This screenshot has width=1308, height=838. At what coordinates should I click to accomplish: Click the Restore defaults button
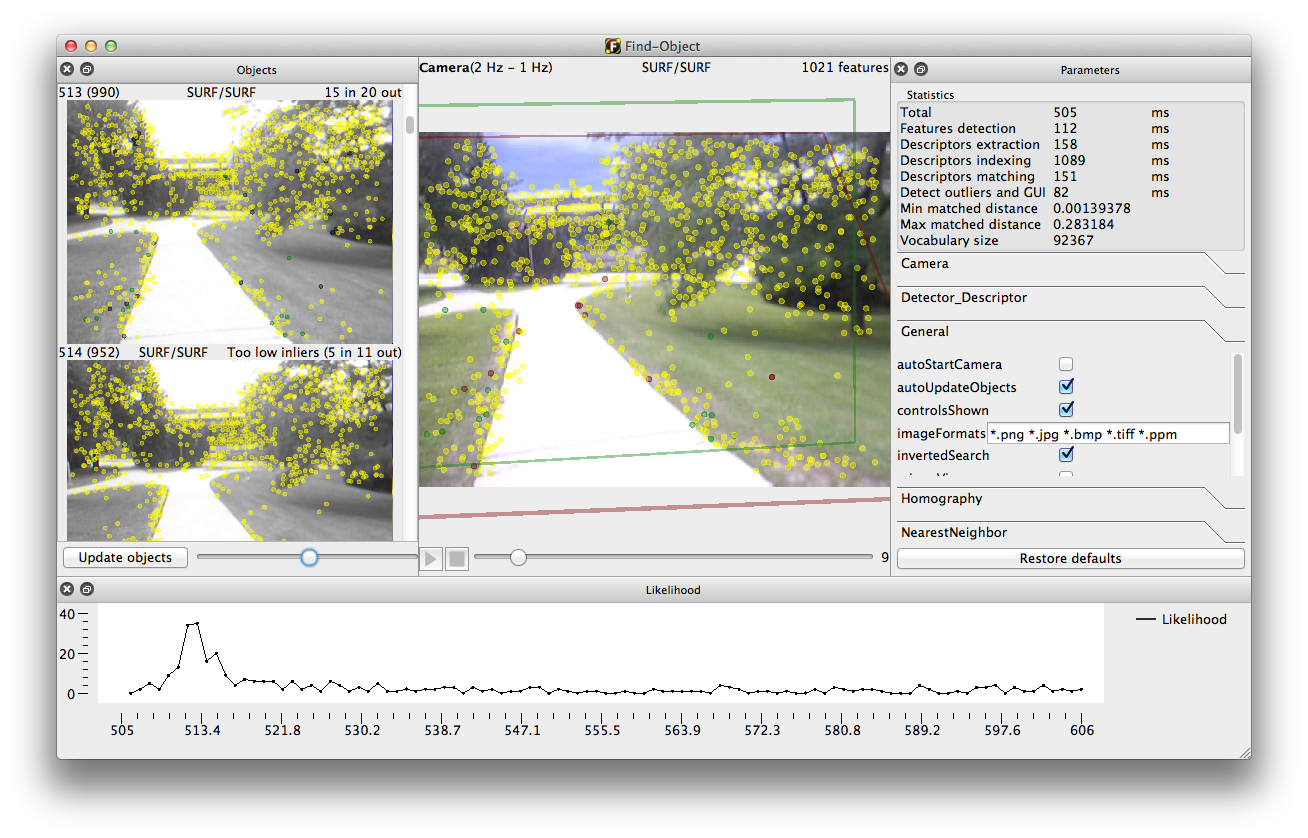tap(1070, 558)
